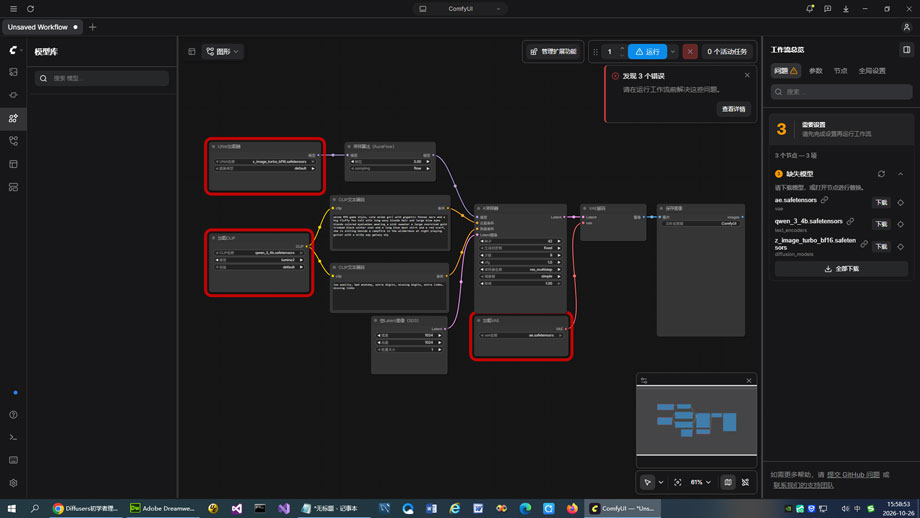The width and height of the screenshot is (920, 518).
Task: Select the Unsaved Workflow tab
Action: click(42, 27)
